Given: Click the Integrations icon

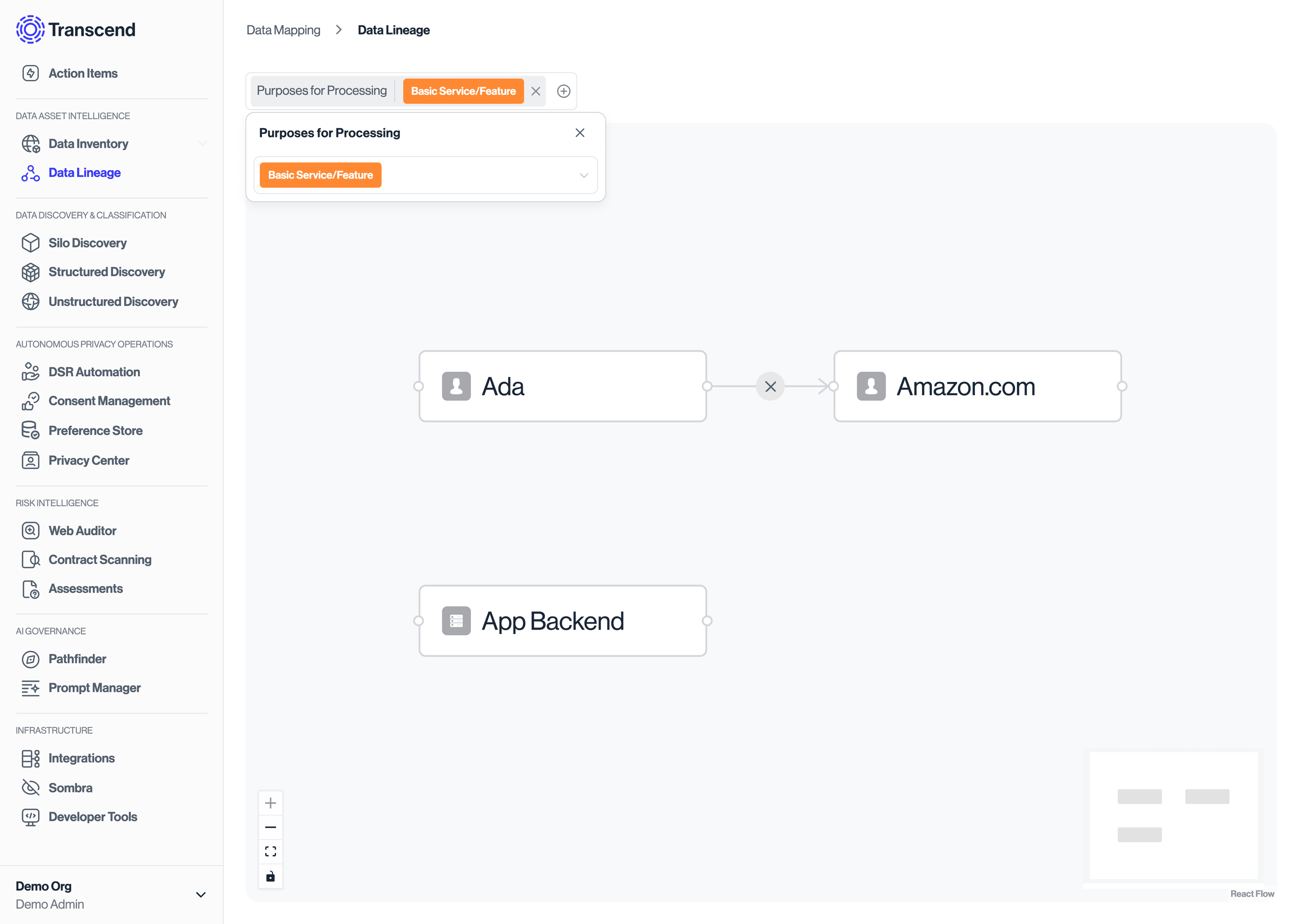Looking at the screenshot, I should tap(31, 758).
